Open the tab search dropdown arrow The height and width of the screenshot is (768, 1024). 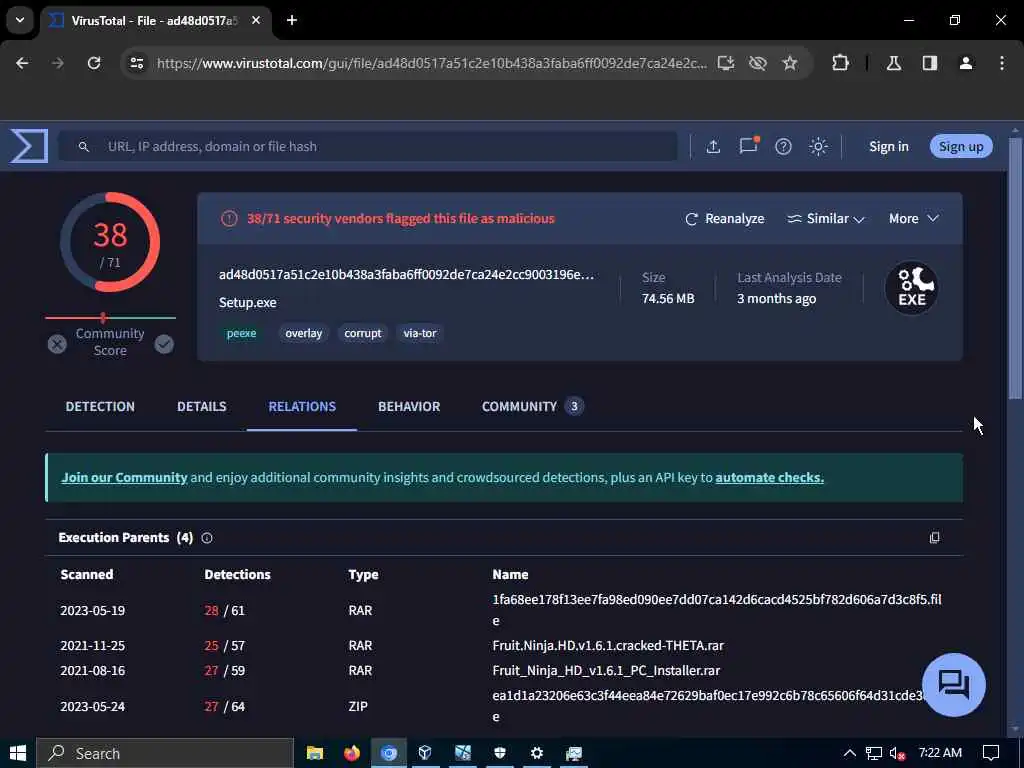20,20
